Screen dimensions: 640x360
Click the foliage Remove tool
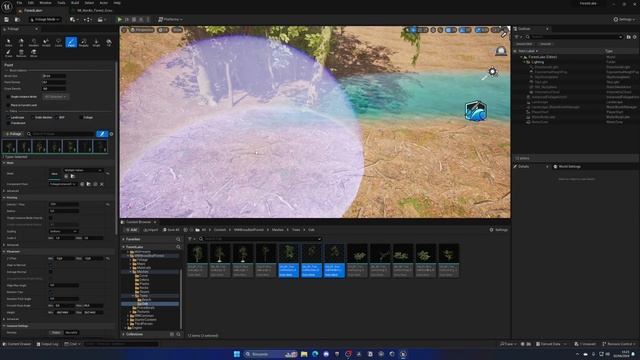(x=21, y=53)
